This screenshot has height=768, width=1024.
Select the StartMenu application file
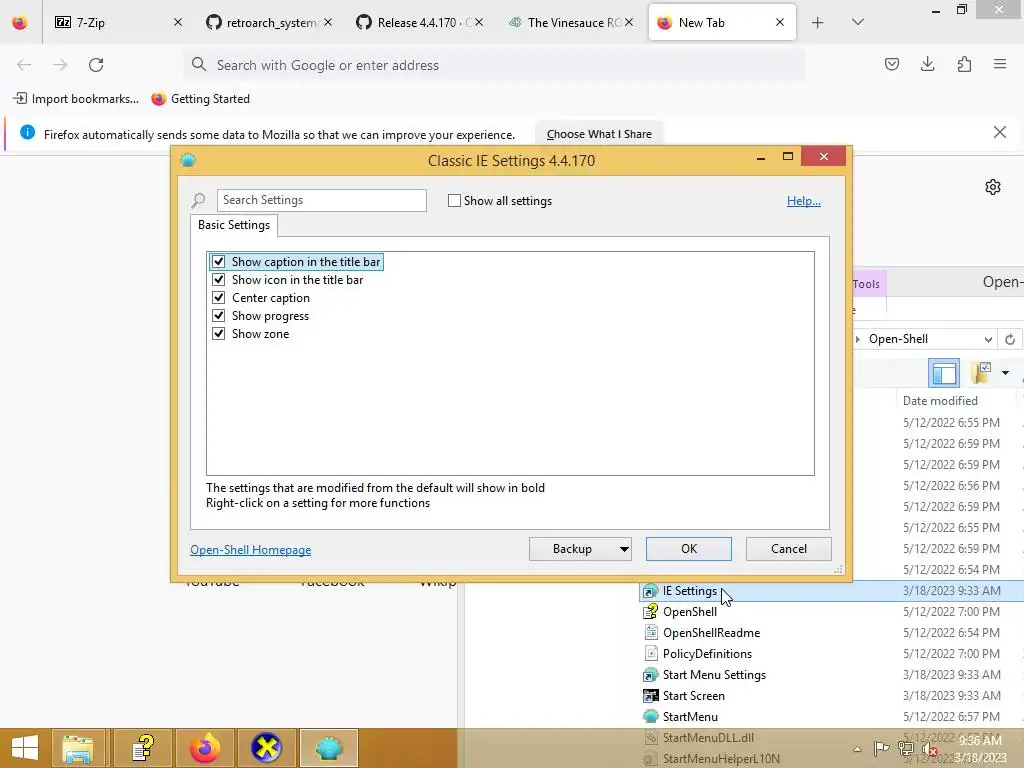[690, 716]
